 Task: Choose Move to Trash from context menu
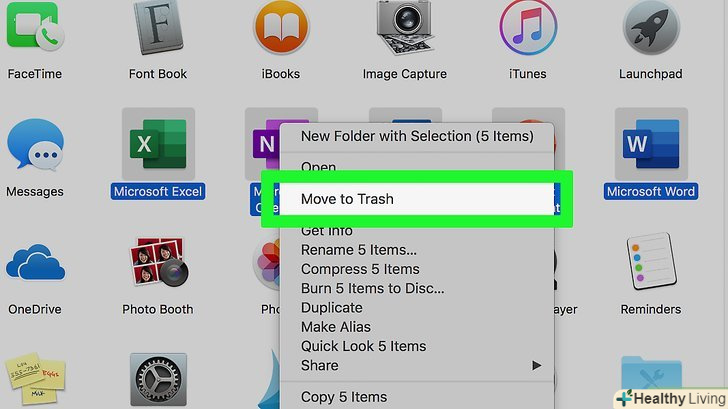(x=347, y=199)
